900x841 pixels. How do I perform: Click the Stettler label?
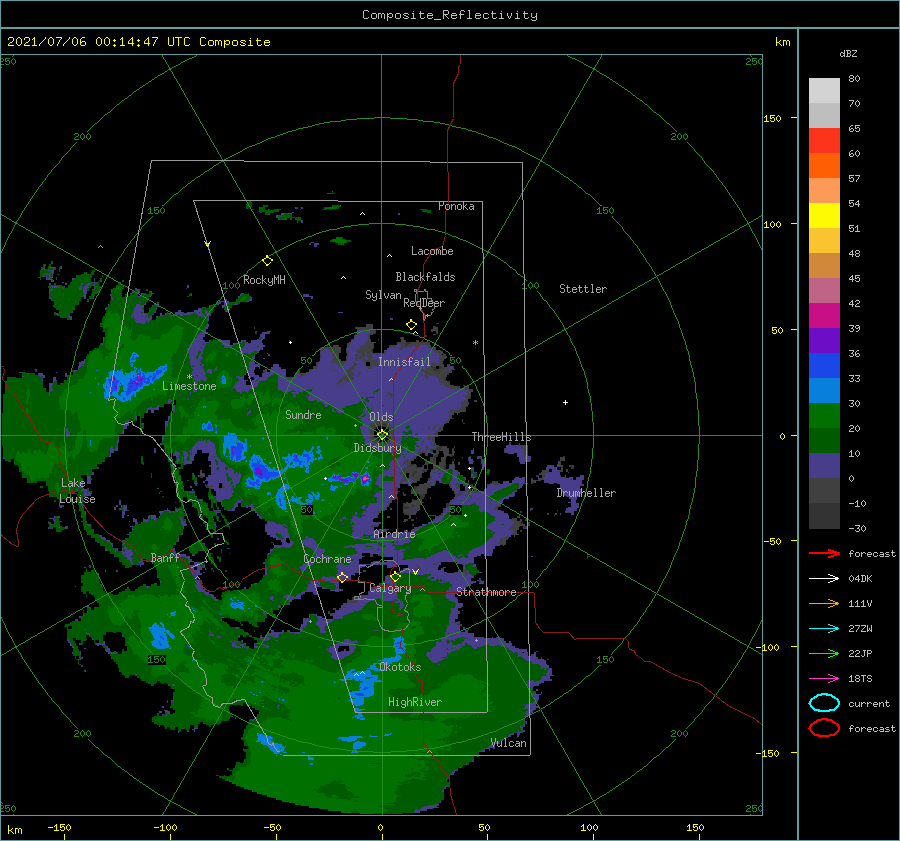click(583, 289)
